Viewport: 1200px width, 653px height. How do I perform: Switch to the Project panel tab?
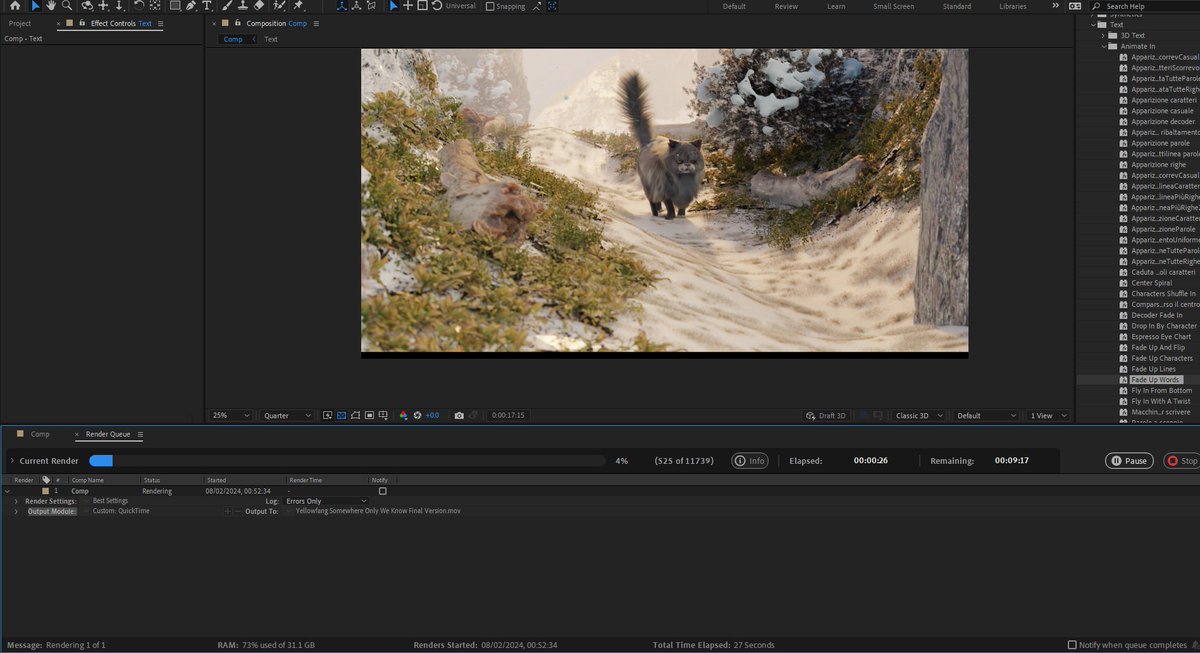19,23
